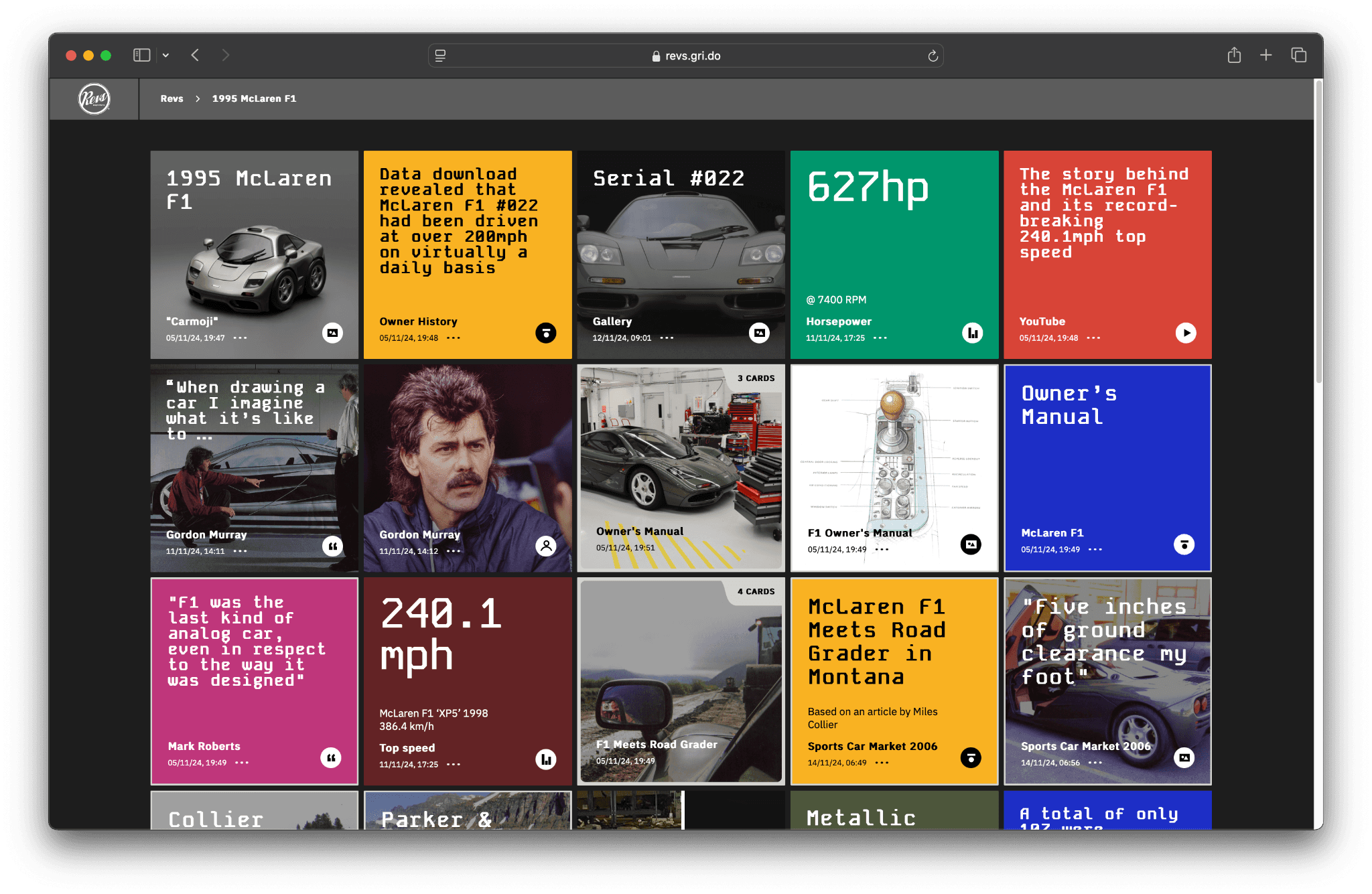Screen dimensions: 1372x894
Task: Open the more menu on the "Carmoji" card
Action: point(240,338)
